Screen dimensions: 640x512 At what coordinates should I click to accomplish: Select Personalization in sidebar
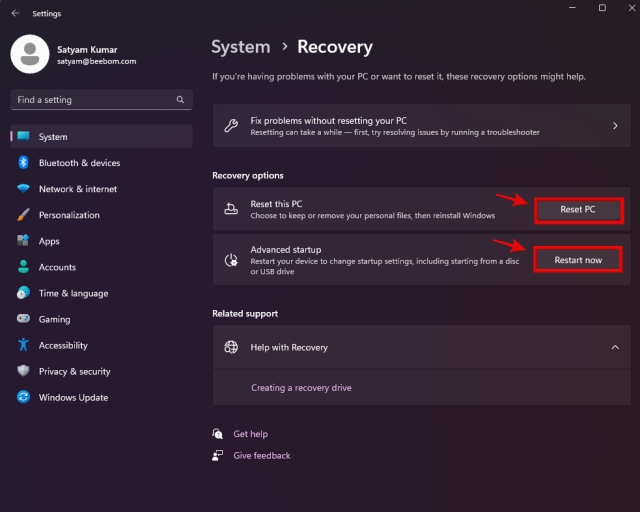[x=101, y=215]
